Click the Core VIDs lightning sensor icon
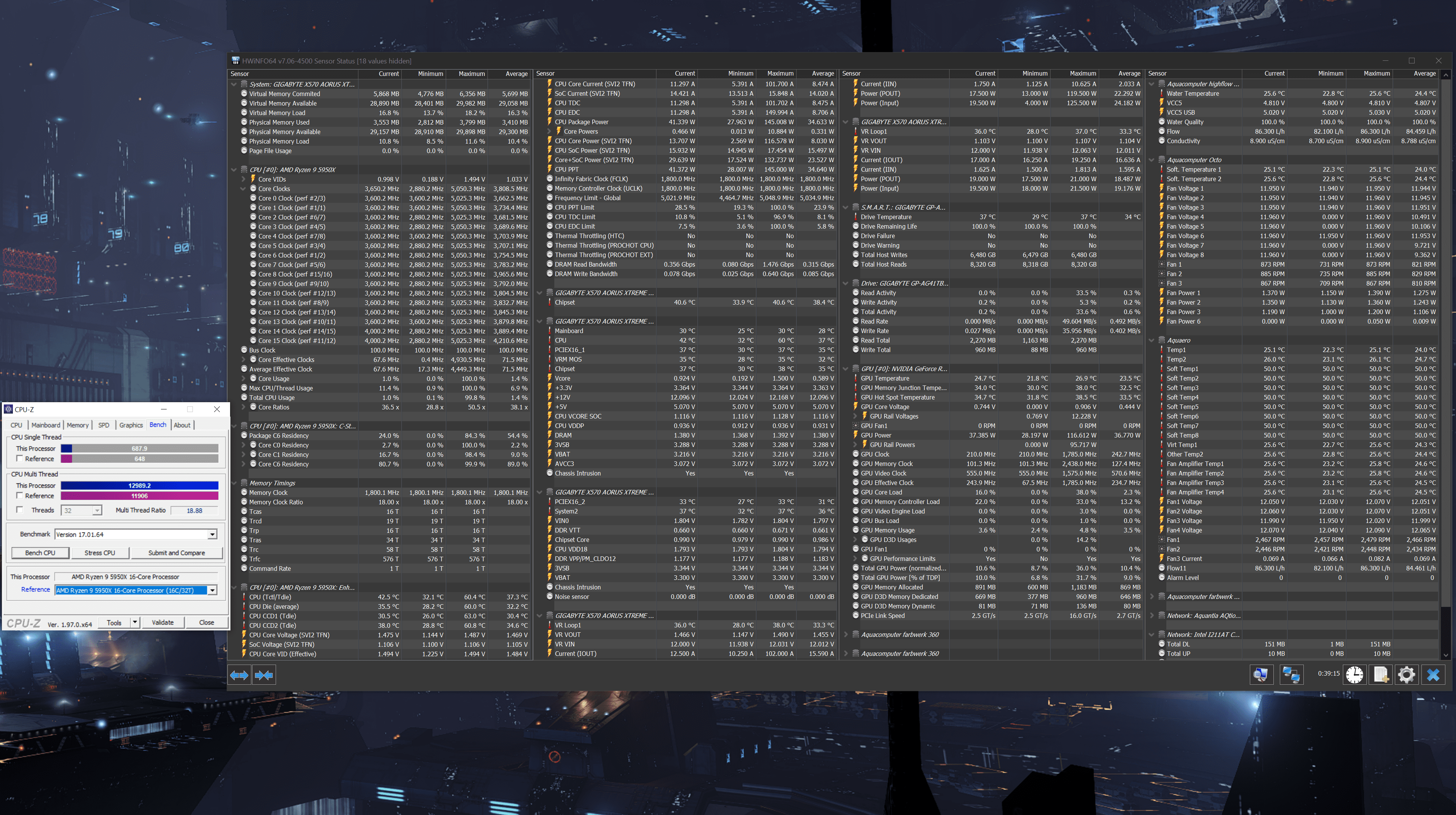Screen dimensions: 1456x815 [253, 179]
